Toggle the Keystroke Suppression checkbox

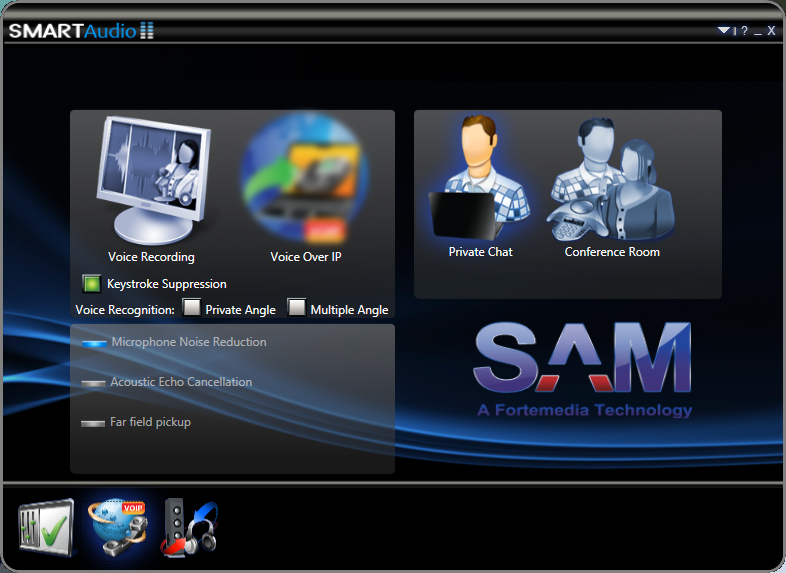[92, 284]
